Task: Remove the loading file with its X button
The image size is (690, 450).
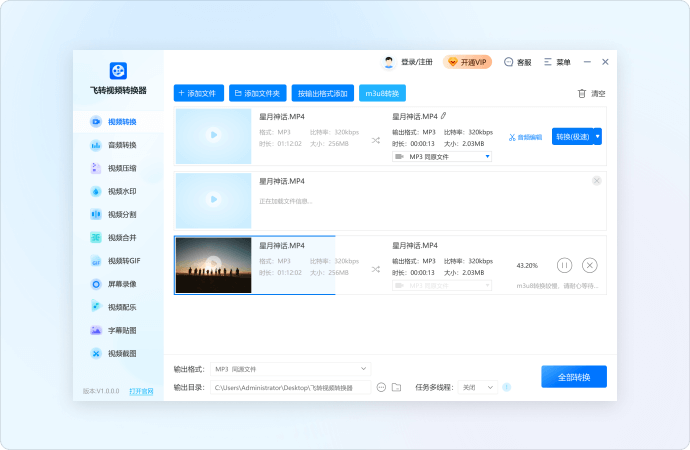Action: (x=597, y=181)
